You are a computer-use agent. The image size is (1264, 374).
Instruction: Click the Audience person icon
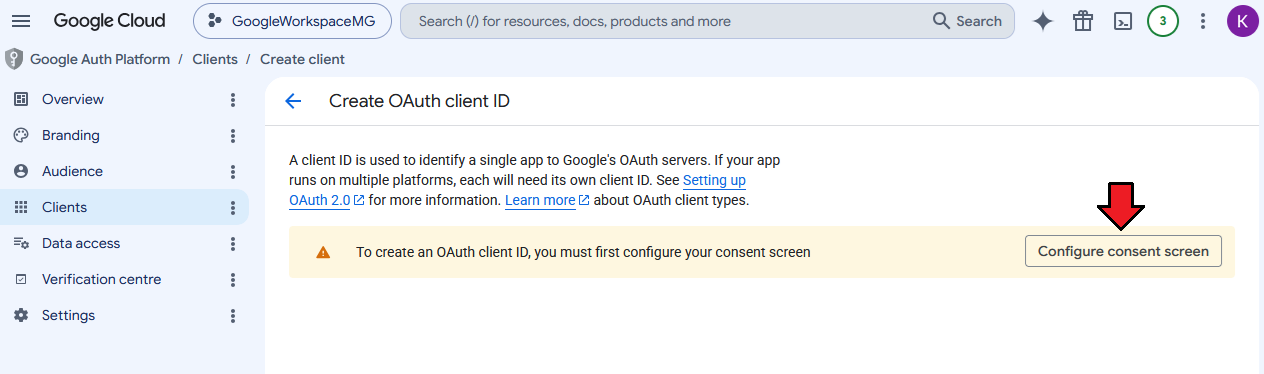pos(20,171)
